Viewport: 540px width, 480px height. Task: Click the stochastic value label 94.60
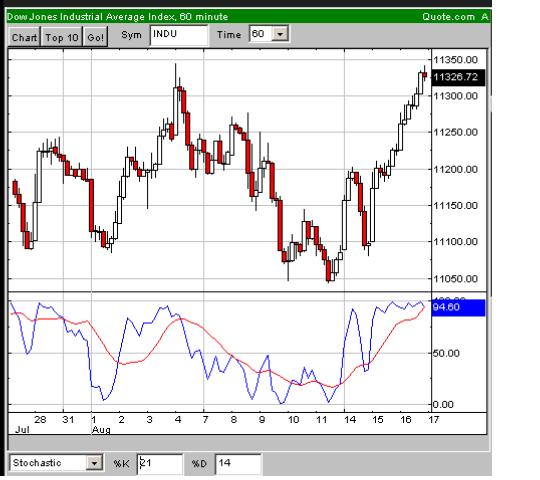pyautogui.click(x=458, y=307)
